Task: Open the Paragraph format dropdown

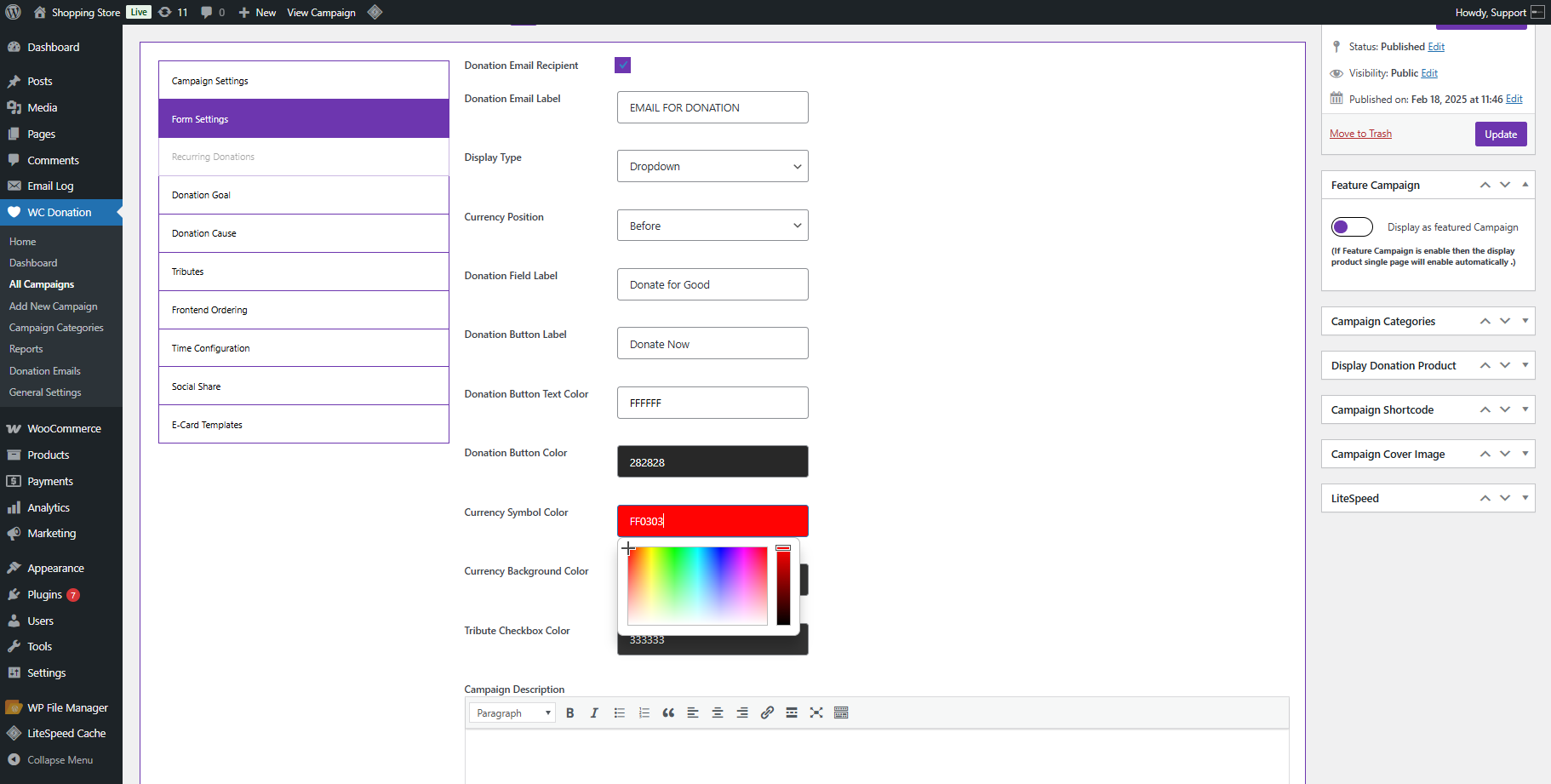Action: point(512,713)
